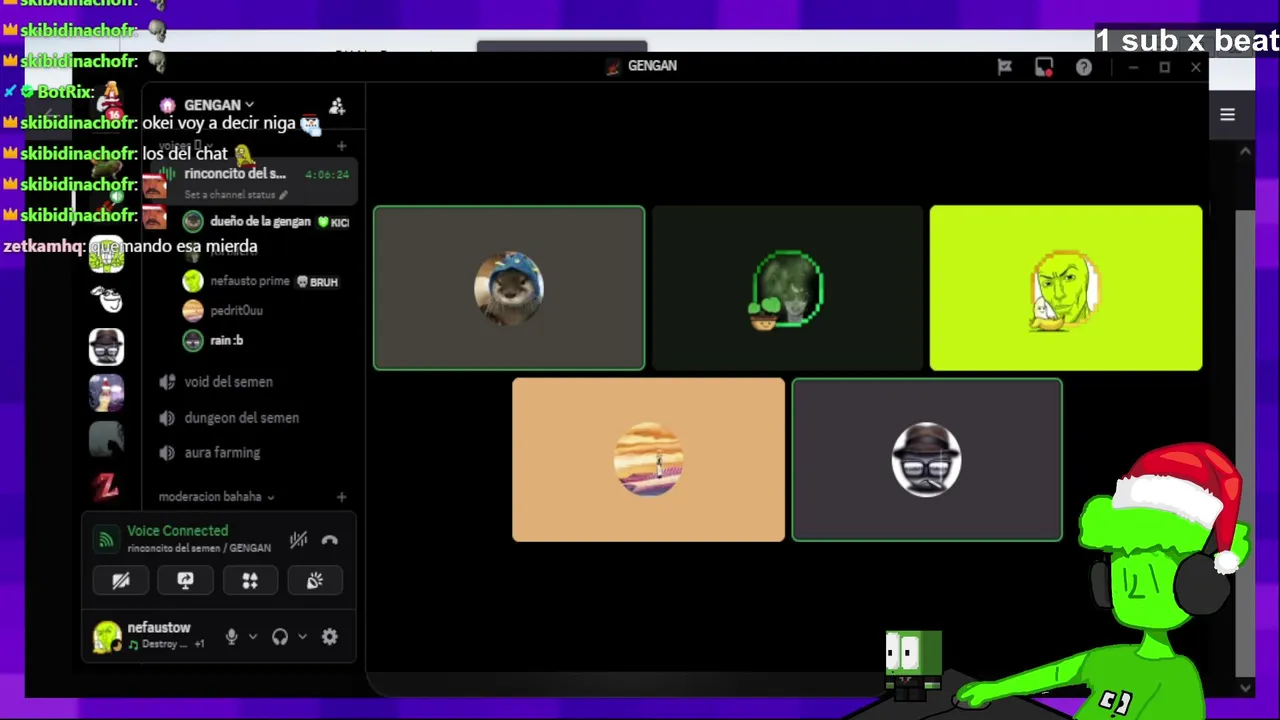The width and height of the screenshot is (1280, 720).
Task: Add a channel to the voices category
Action: point(341,147)
